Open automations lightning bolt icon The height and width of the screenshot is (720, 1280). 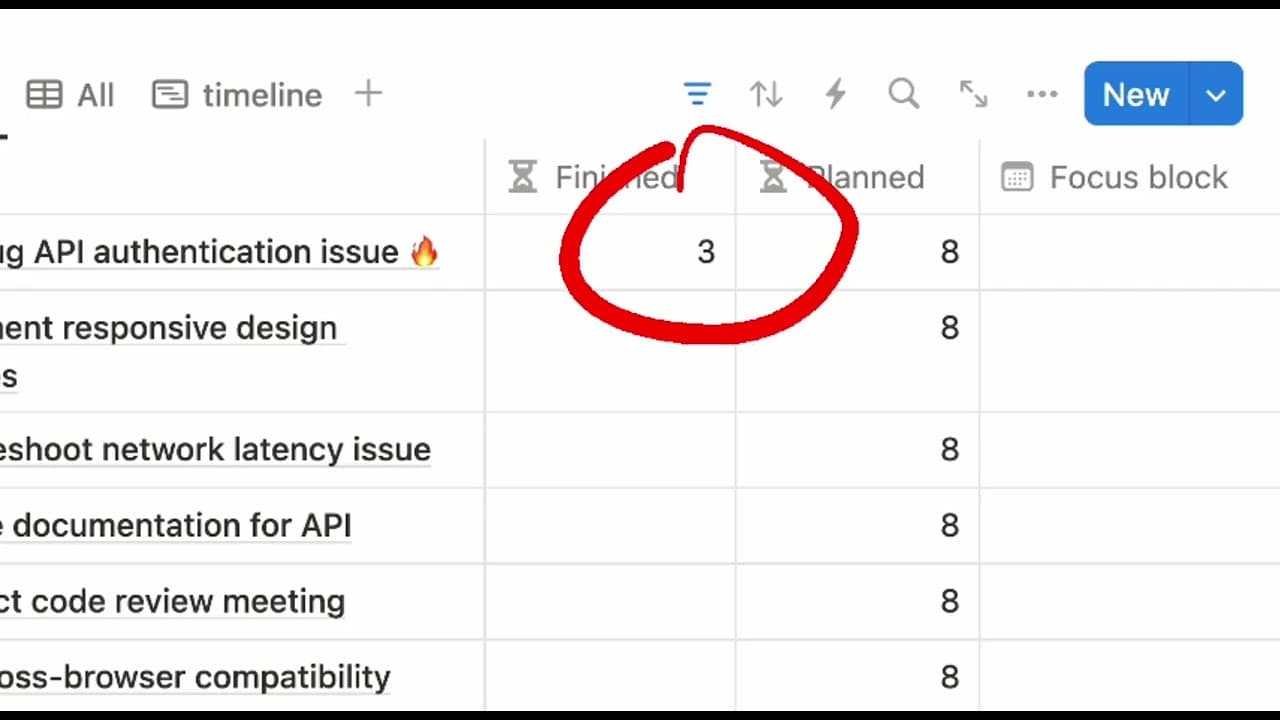835,95
